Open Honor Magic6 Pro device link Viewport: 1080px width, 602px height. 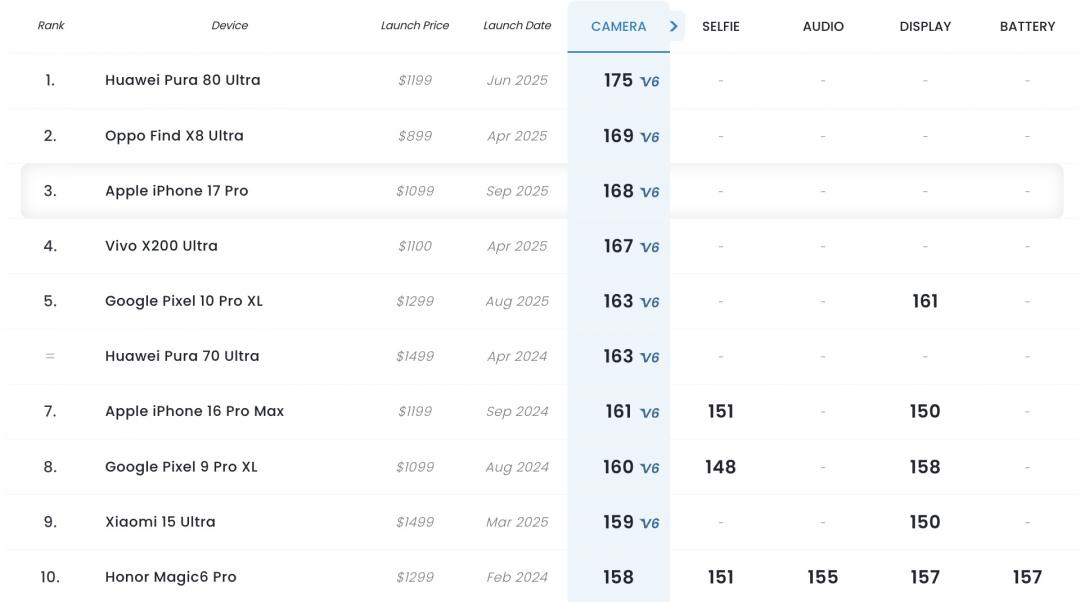[170, 577]
